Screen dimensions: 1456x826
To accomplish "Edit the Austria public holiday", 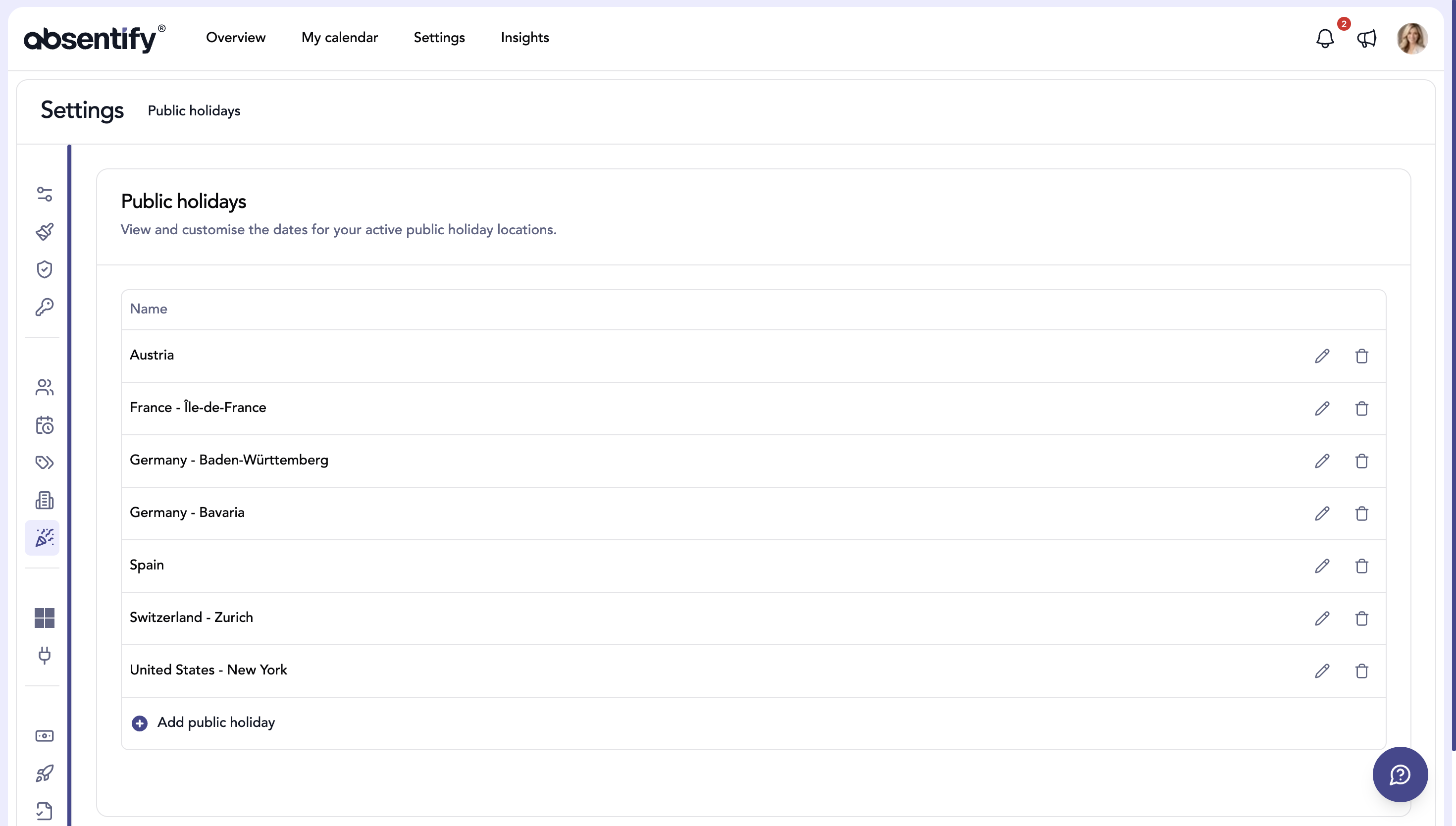I will [x=1322, y=356].
